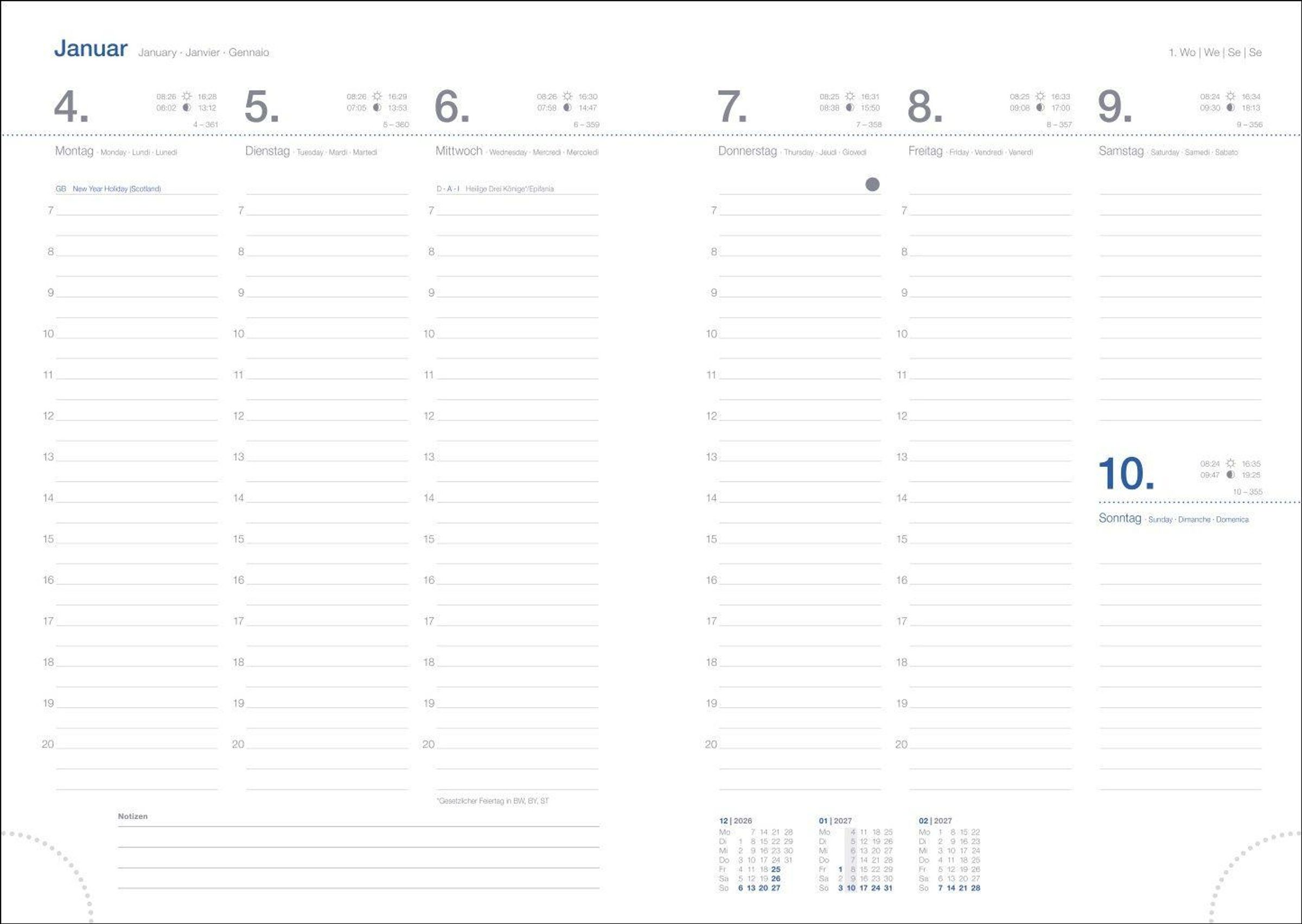Click the full moon dot on Donnerstag

(872, 184)
